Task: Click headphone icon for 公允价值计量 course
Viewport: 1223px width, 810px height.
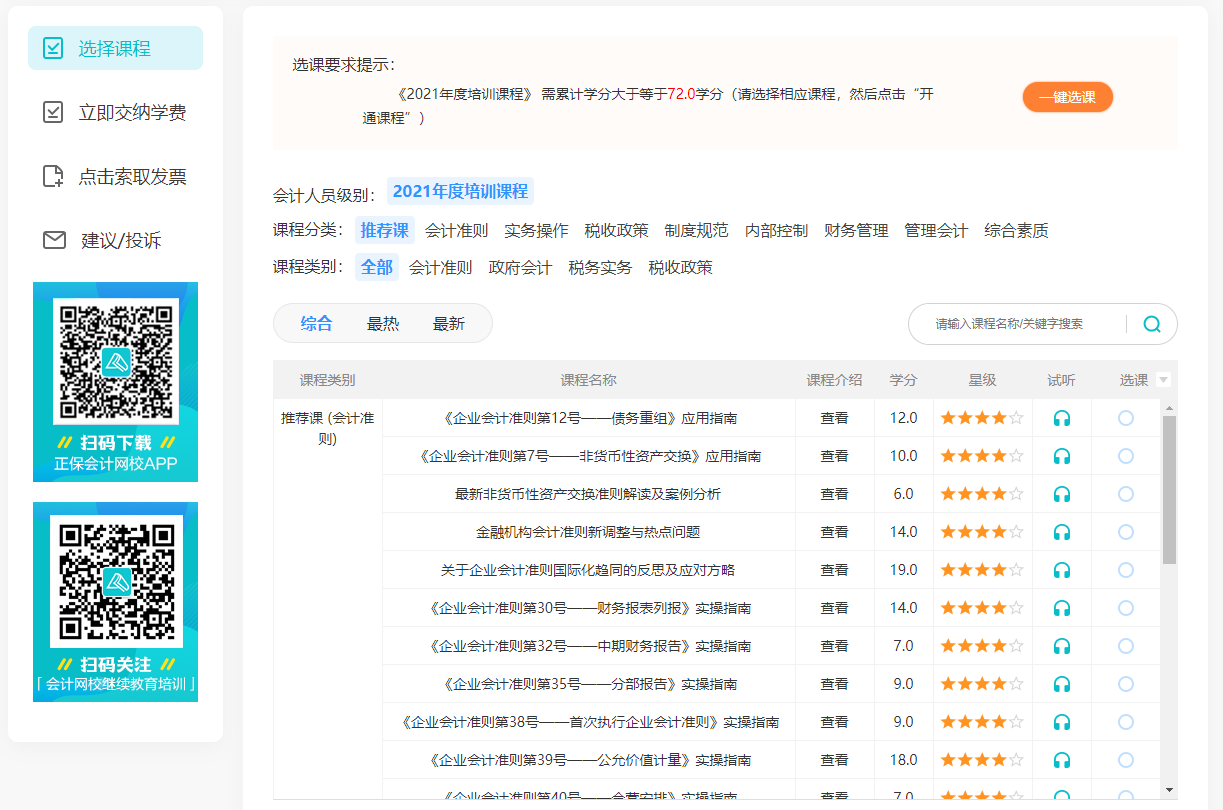Action: (1062, 760)
